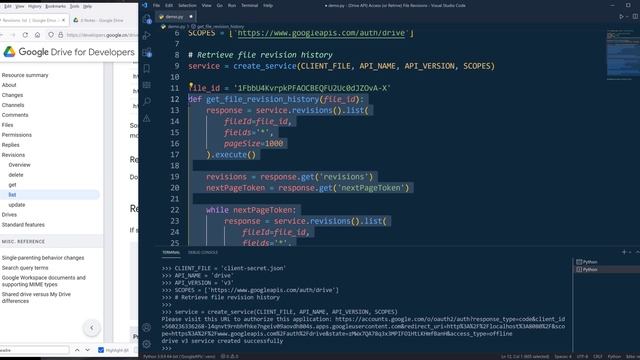Open Single-parenting behavior changes link

[43, 258]
